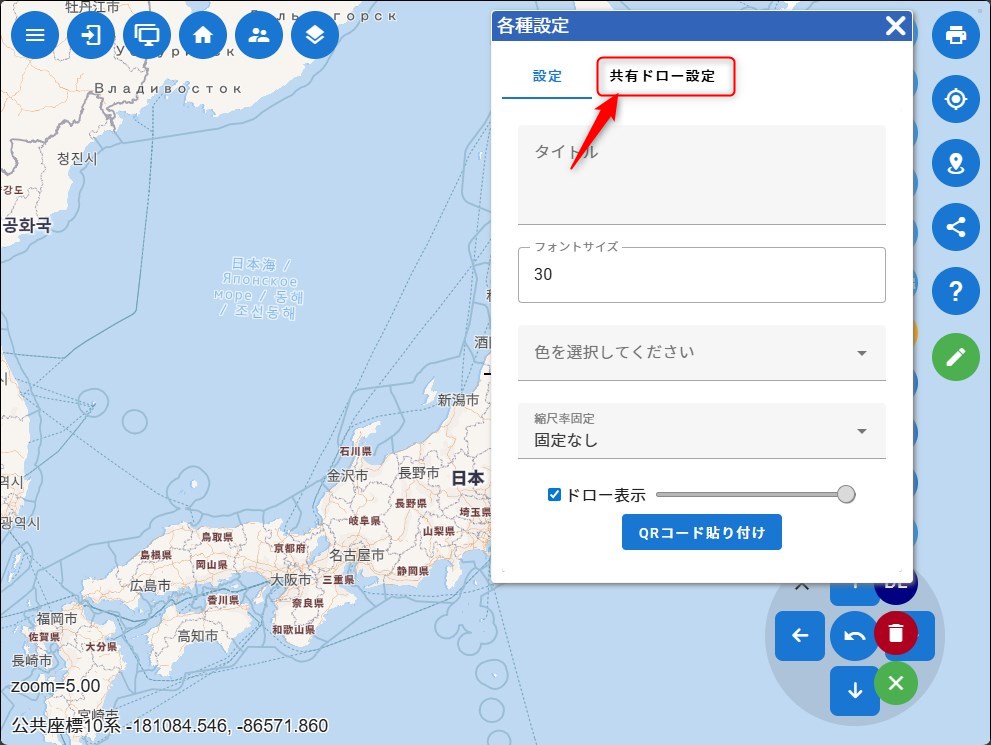Adjust the ドロー表示 opacity slider

click(751, 494)
